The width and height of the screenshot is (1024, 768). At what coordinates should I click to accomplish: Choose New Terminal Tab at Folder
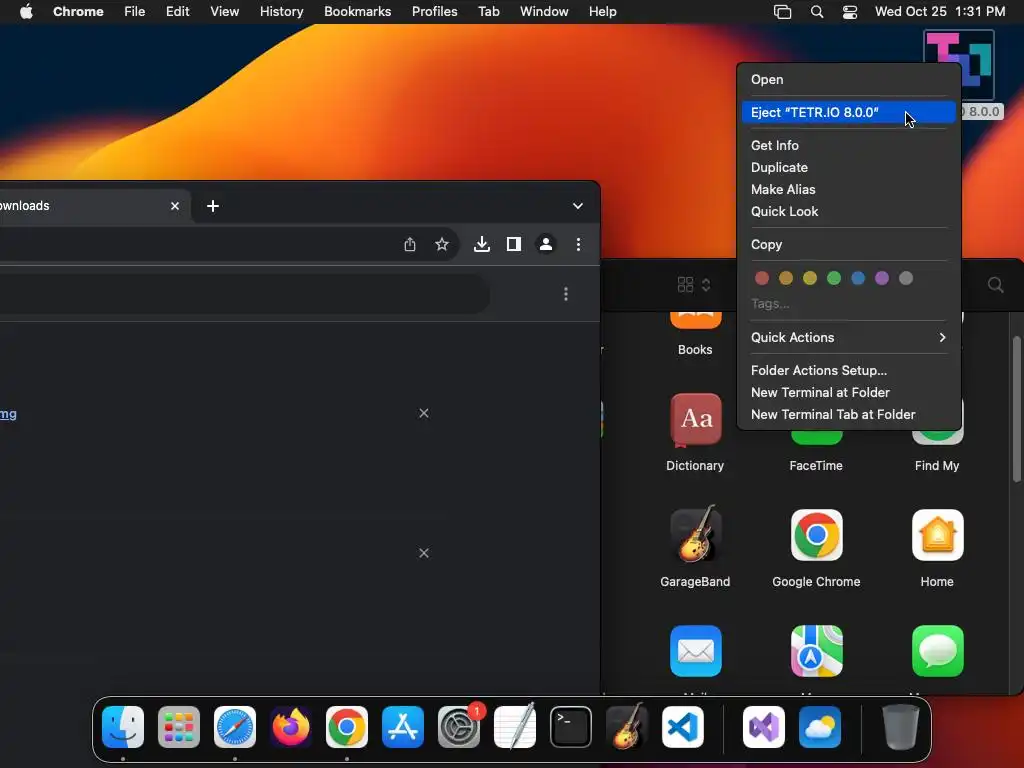coord(848,415)
